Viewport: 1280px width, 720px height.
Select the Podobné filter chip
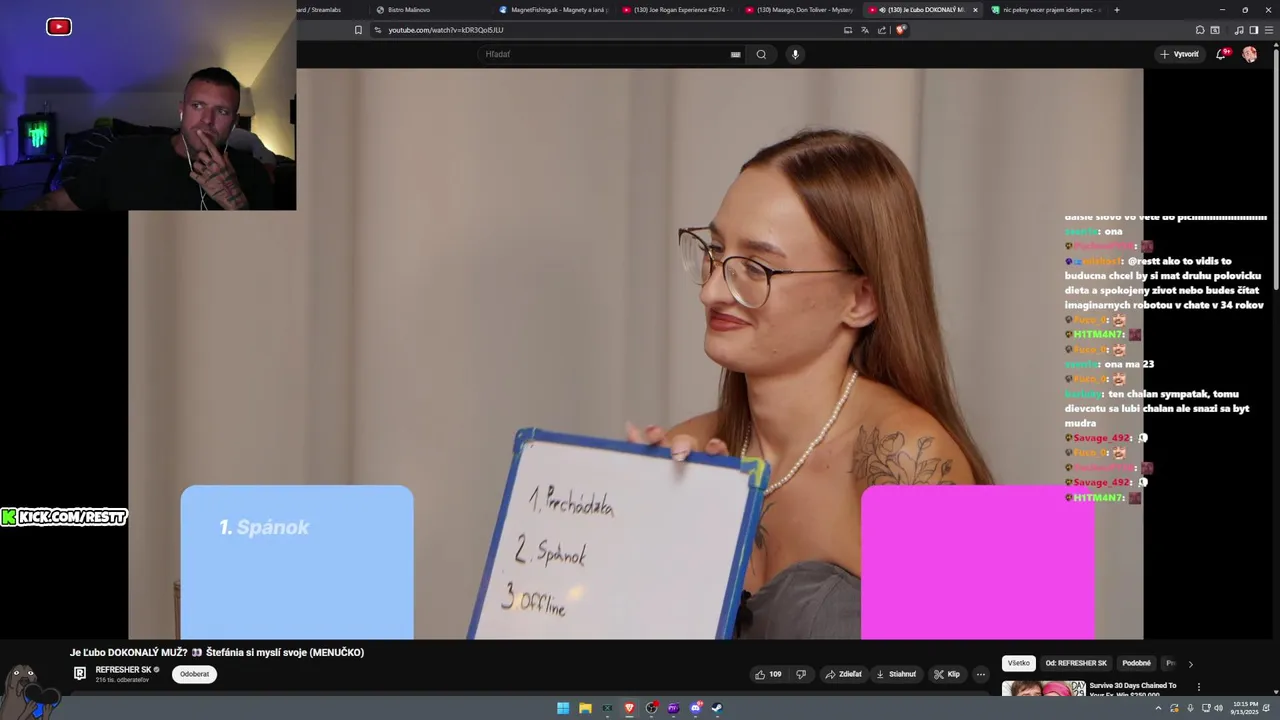(x=1136, y=663)
